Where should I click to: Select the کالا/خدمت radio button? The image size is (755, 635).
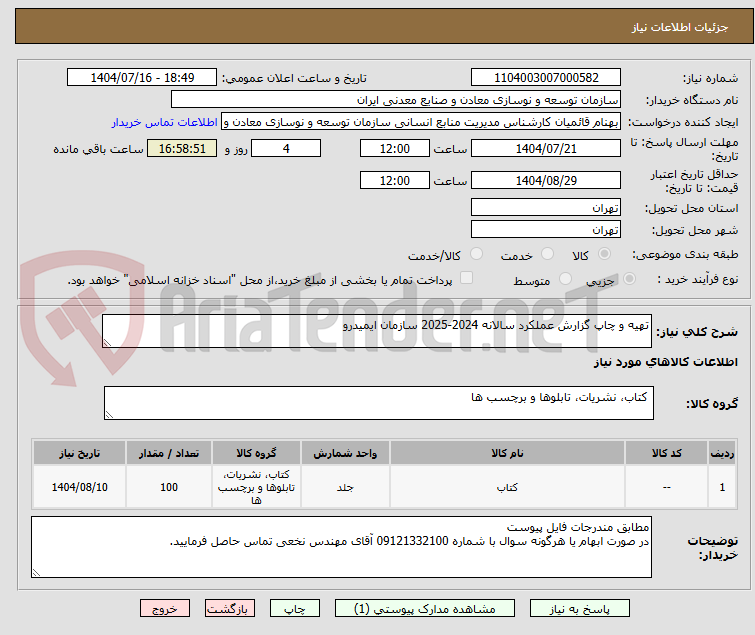(476, 253)
